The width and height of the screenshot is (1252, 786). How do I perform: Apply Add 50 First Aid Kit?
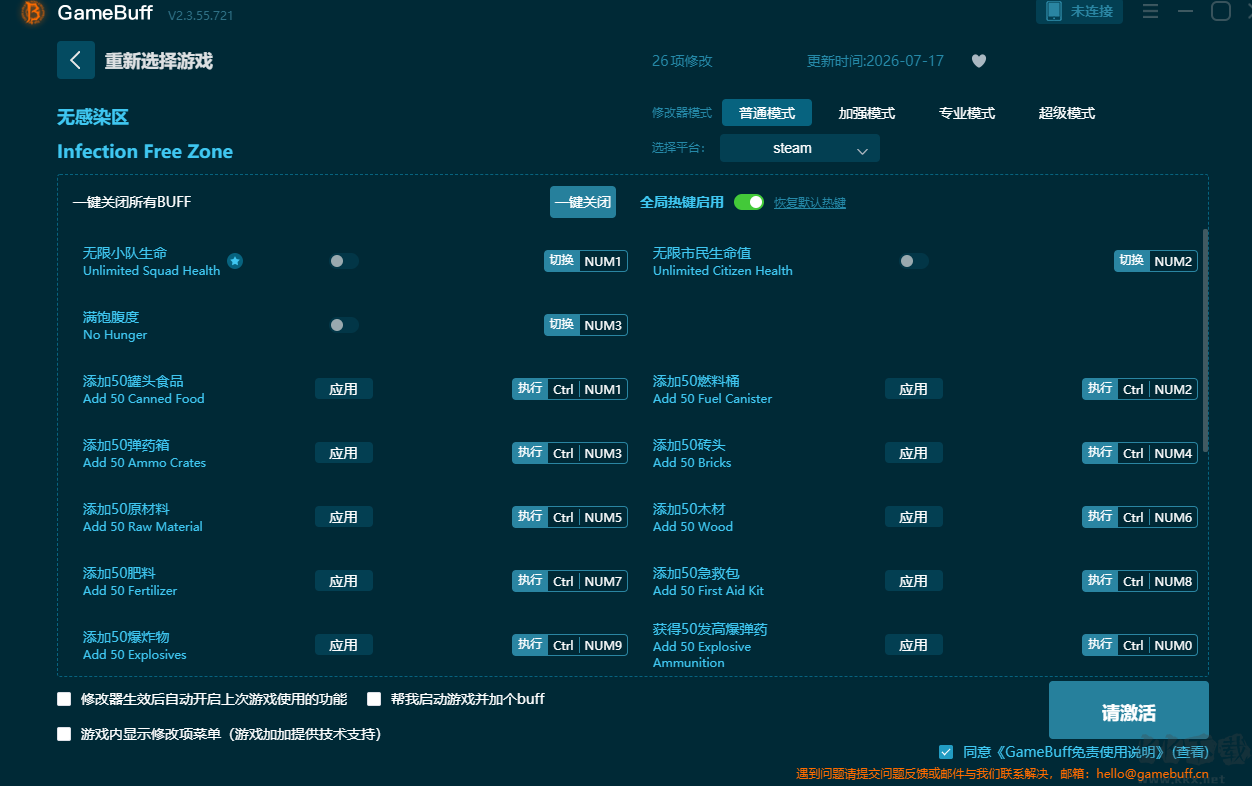[914, 581]
